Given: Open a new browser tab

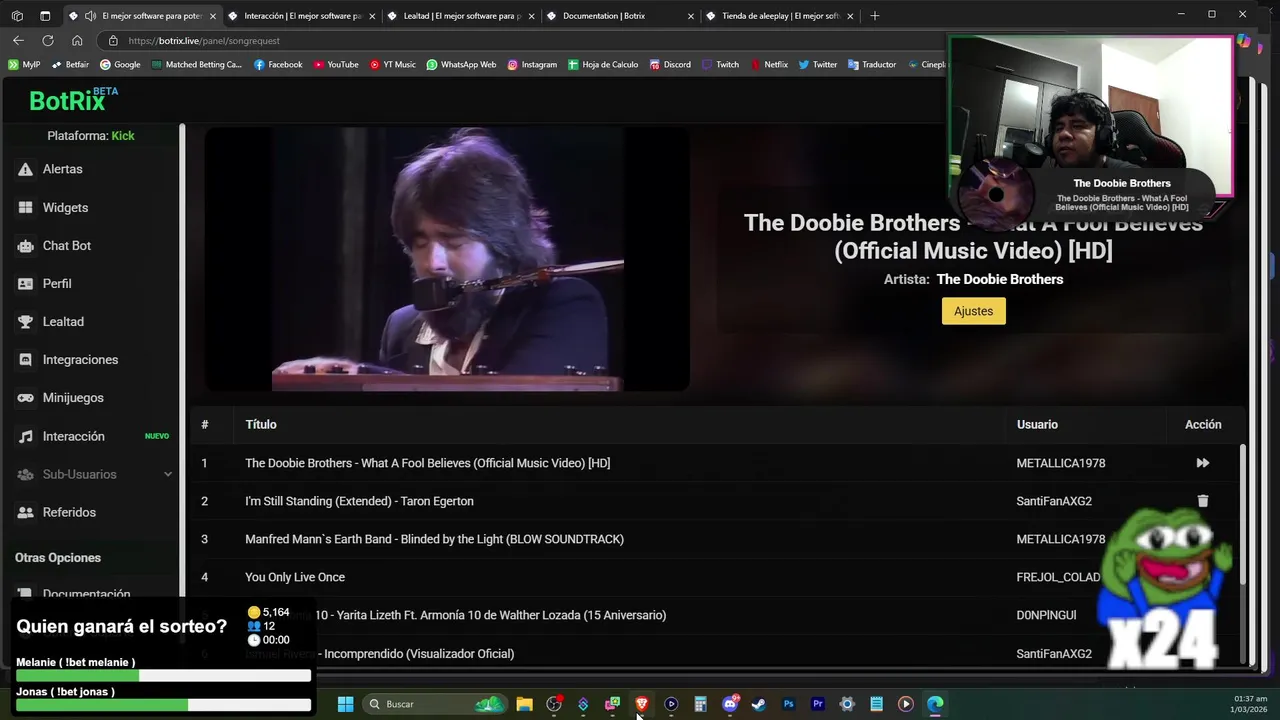Looking at the screenshot, I should [874, 16].
